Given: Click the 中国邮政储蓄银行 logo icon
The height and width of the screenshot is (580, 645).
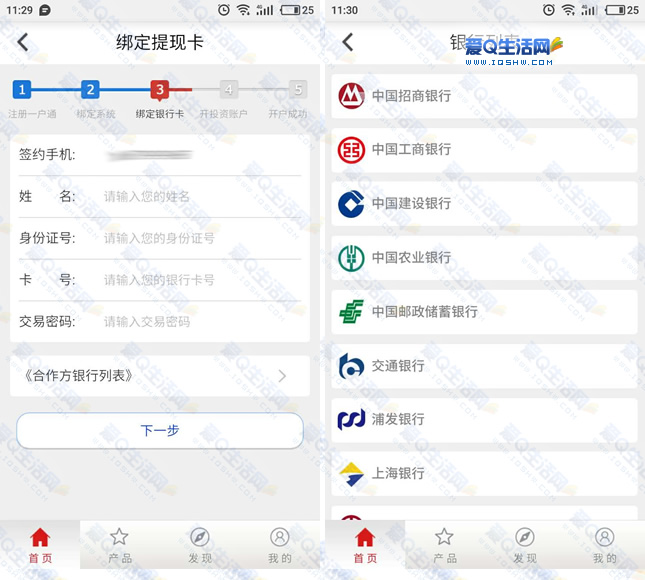Looking at the screenshot, I should coord(351,312).
